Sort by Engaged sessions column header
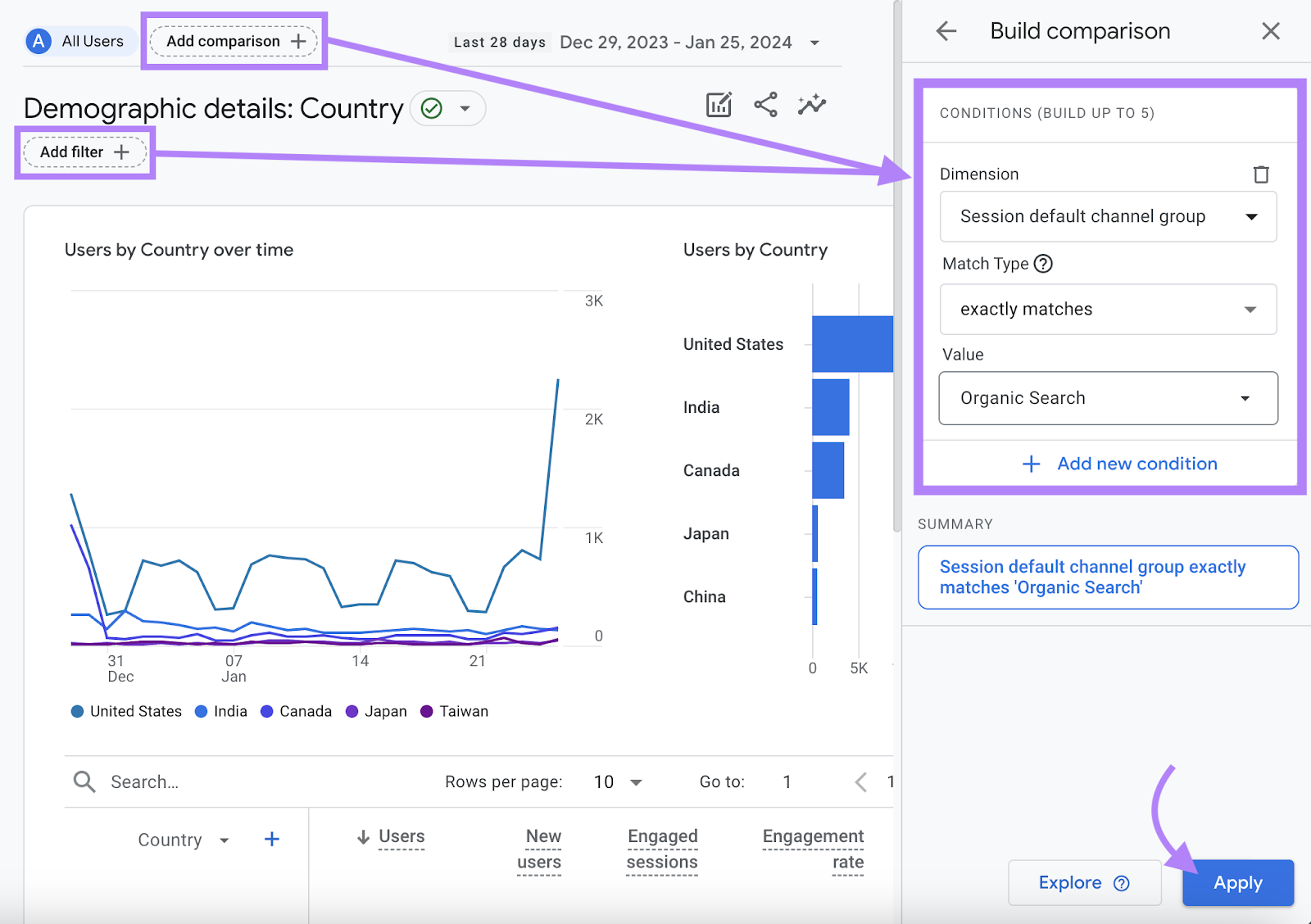This screenshot has height=924, width=1311. (662, 849)
